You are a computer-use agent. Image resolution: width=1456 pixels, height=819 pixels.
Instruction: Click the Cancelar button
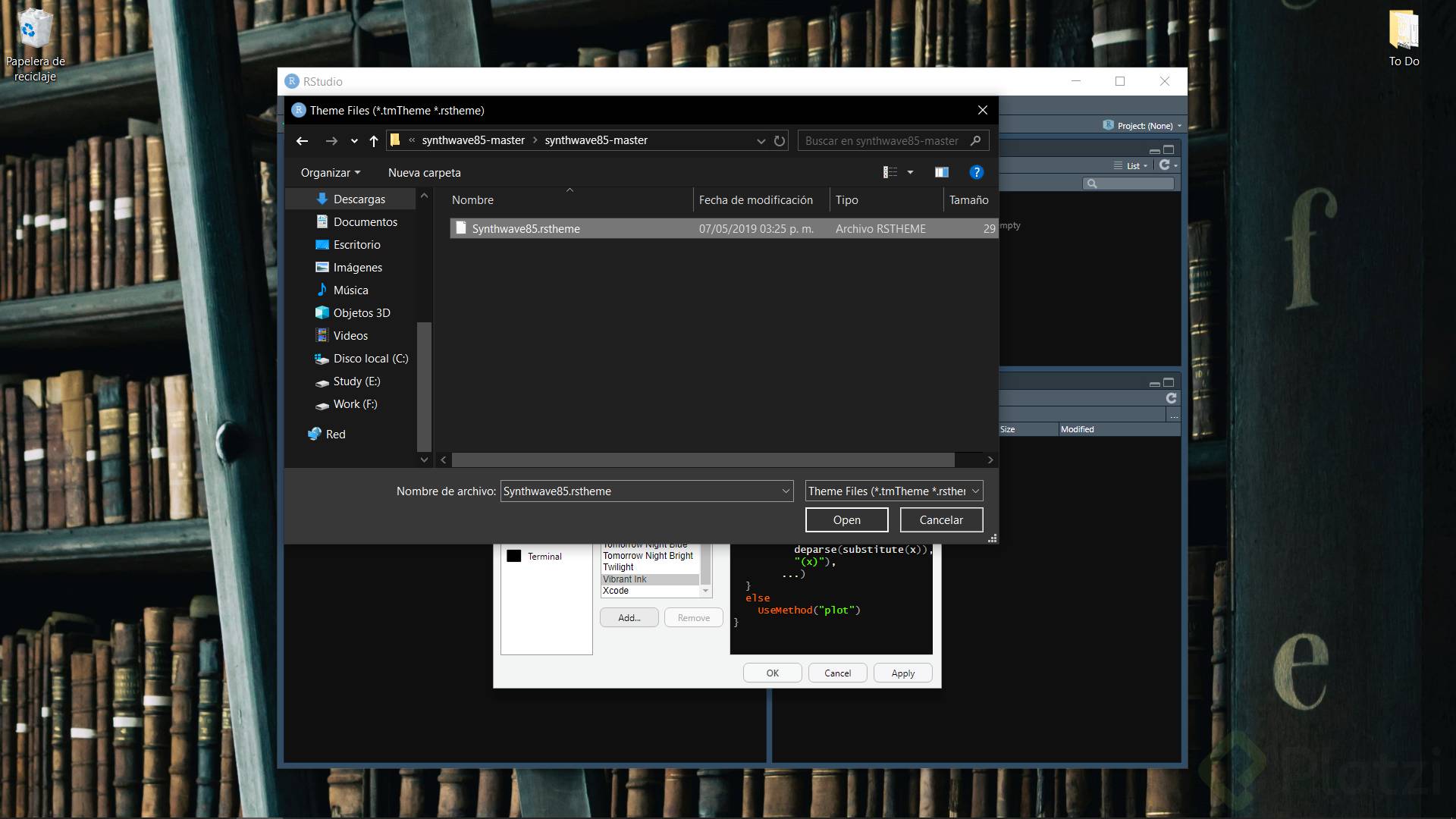941,520
